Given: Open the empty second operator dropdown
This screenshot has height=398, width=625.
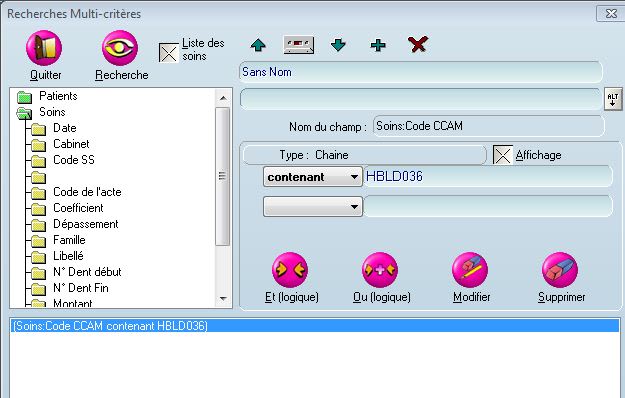Looking at the screenshot, I should click(313, 206).
